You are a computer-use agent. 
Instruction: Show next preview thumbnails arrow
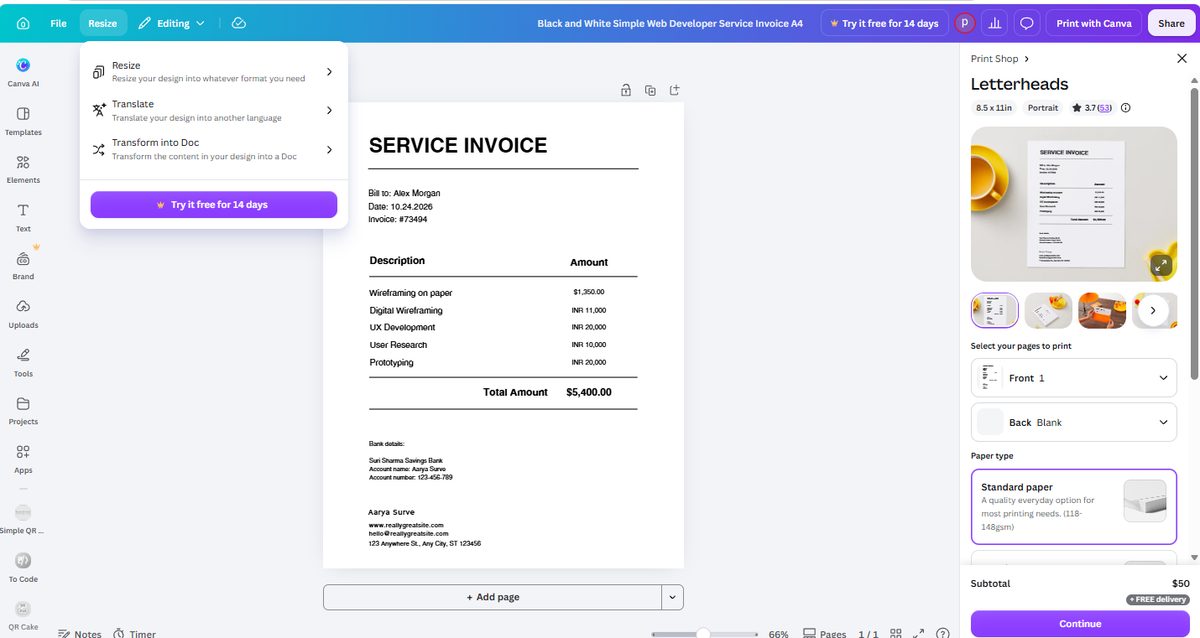tap(1153, 311)
